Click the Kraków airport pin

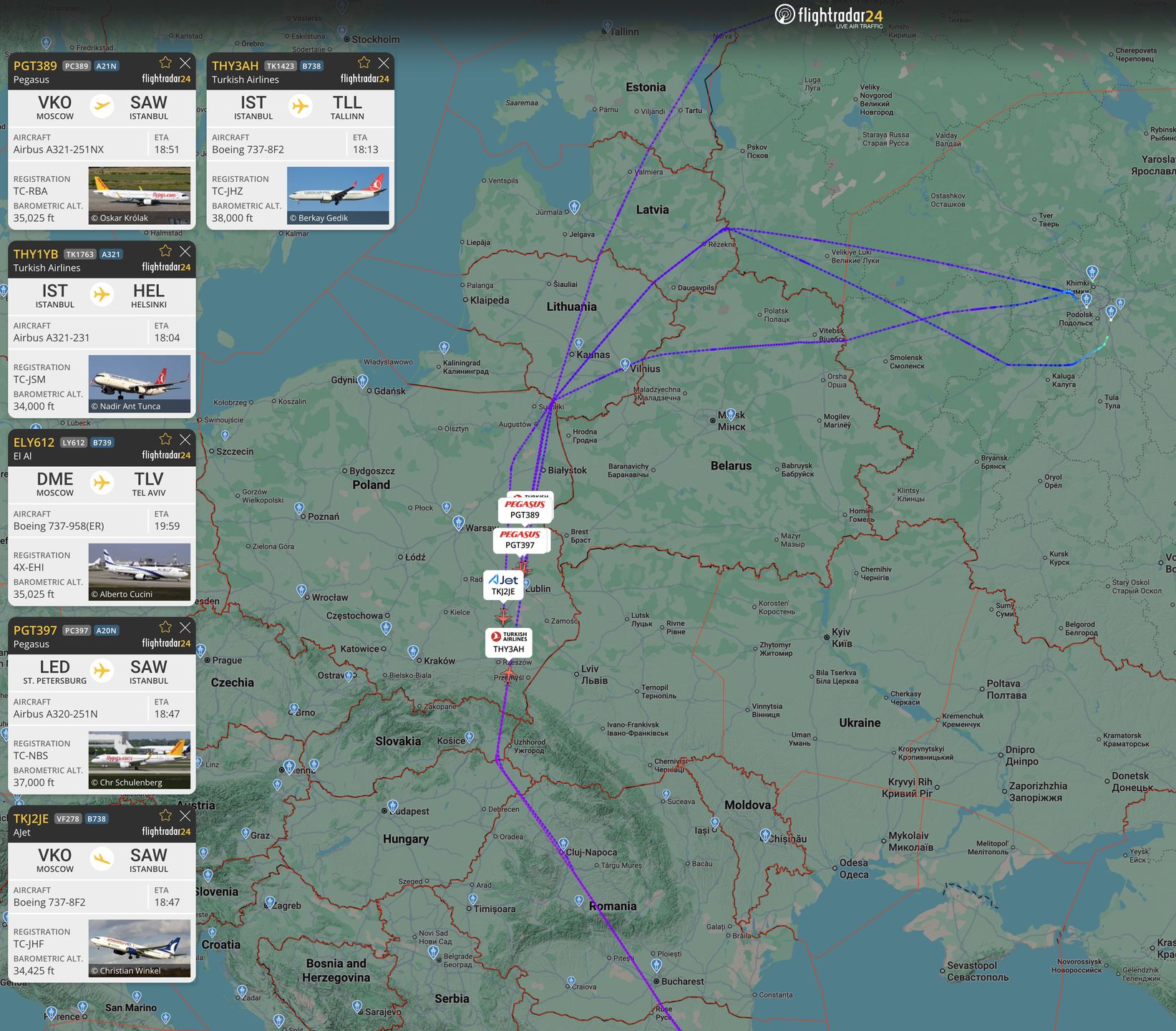point(413,652)
